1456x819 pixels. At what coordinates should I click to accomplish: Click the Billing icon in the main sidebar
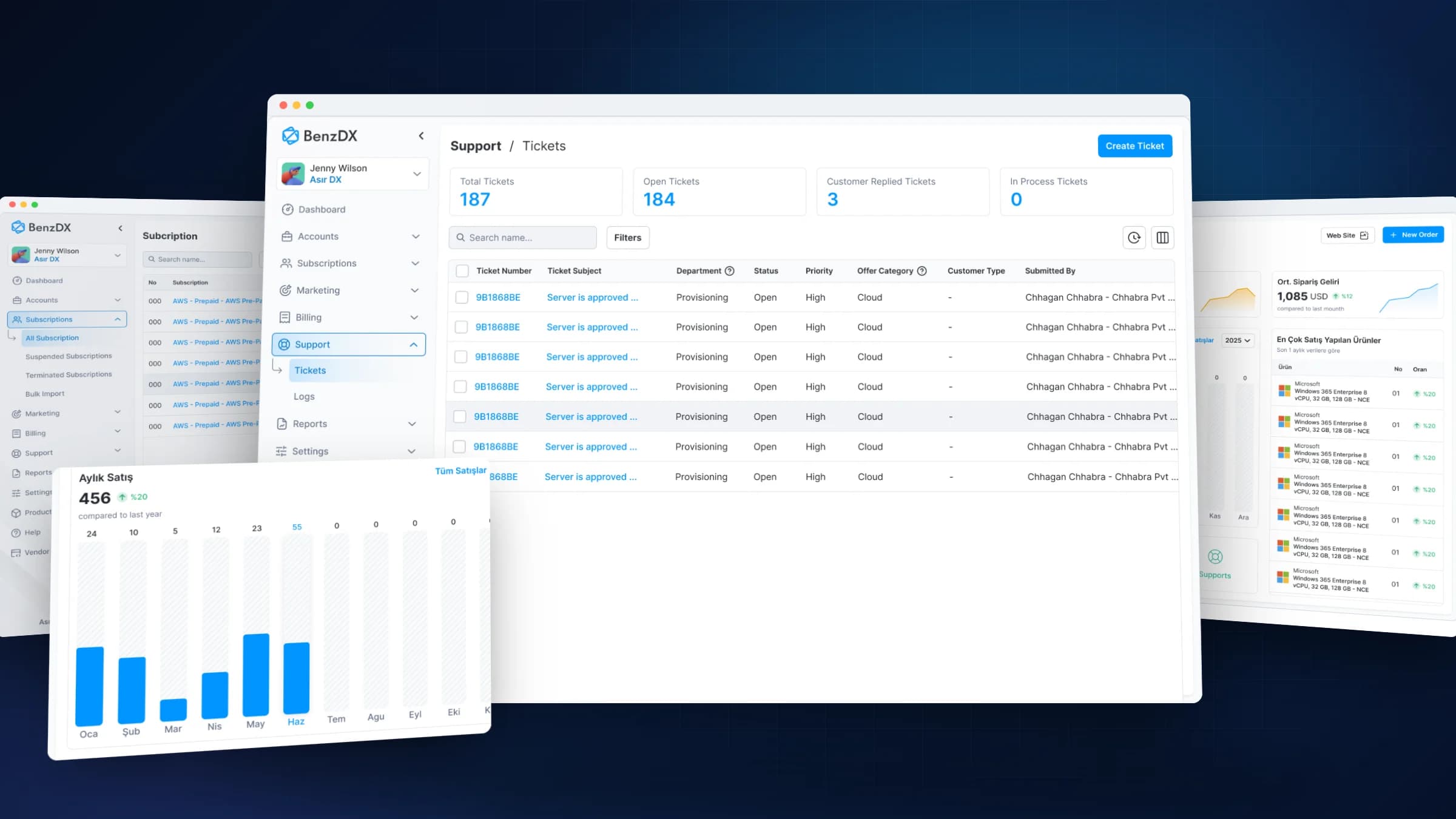tap(285, 317)
